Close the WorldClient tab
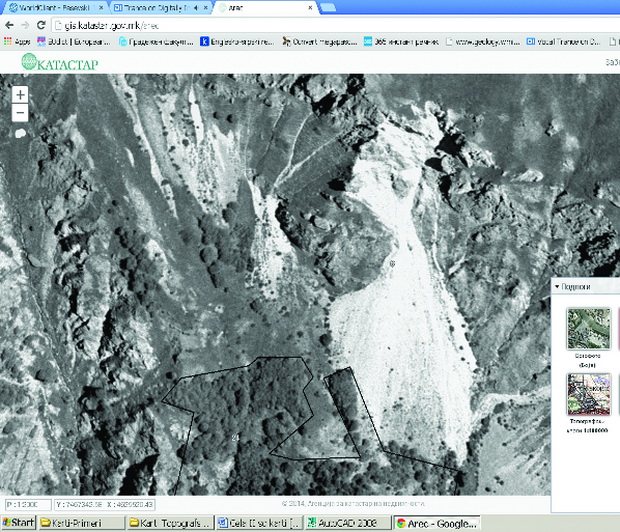The width and height of the screenshot is (620, 532). click(101, 8)
